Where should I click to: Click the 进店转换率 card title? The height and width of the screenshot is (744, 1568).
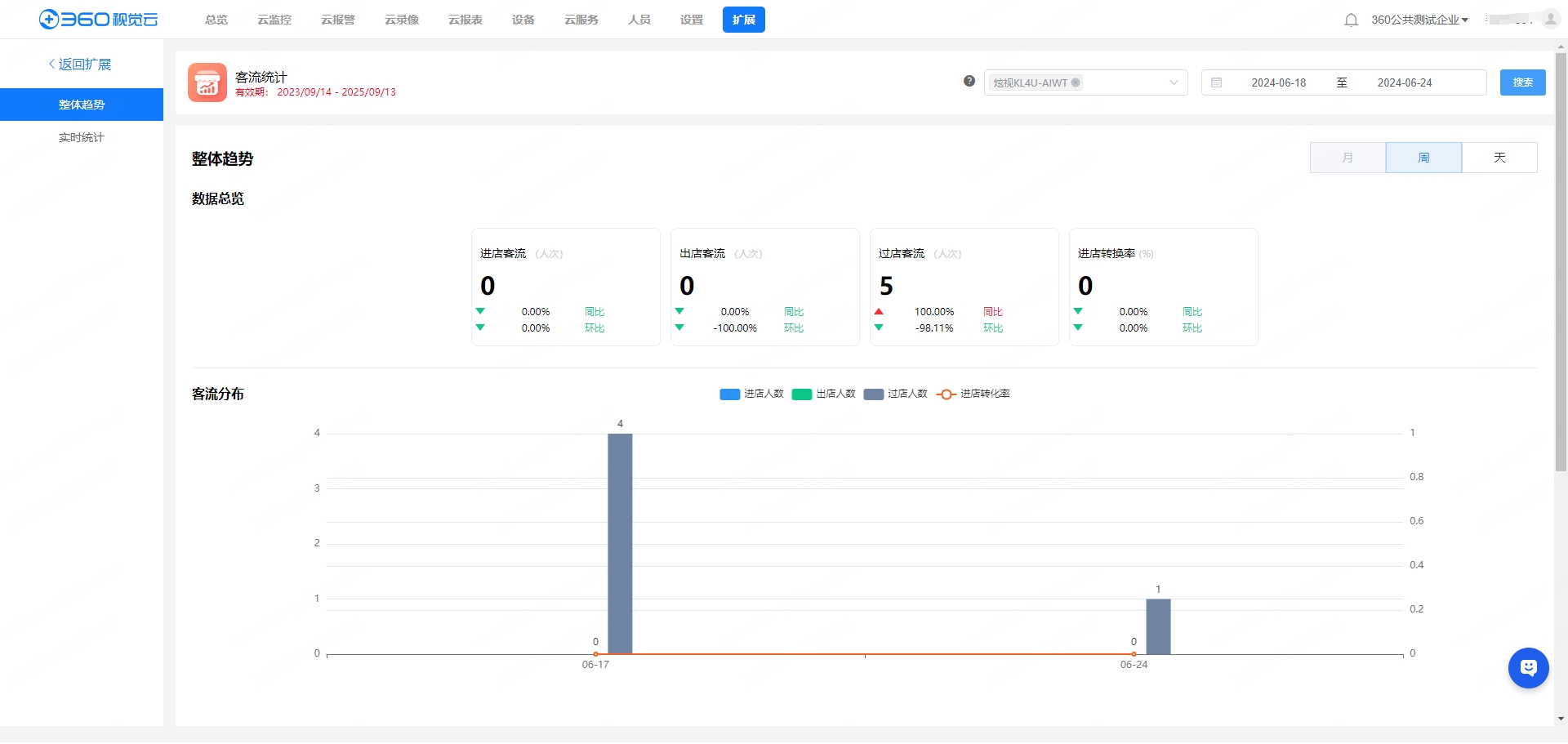pos(1107,253)
